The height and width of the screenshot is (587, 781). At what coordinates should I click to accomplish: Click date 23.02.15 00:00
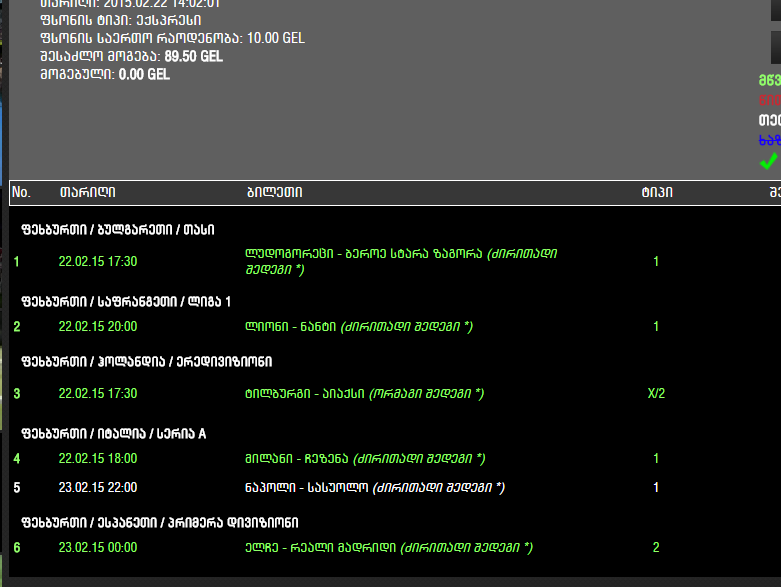(x=98, y=548)
